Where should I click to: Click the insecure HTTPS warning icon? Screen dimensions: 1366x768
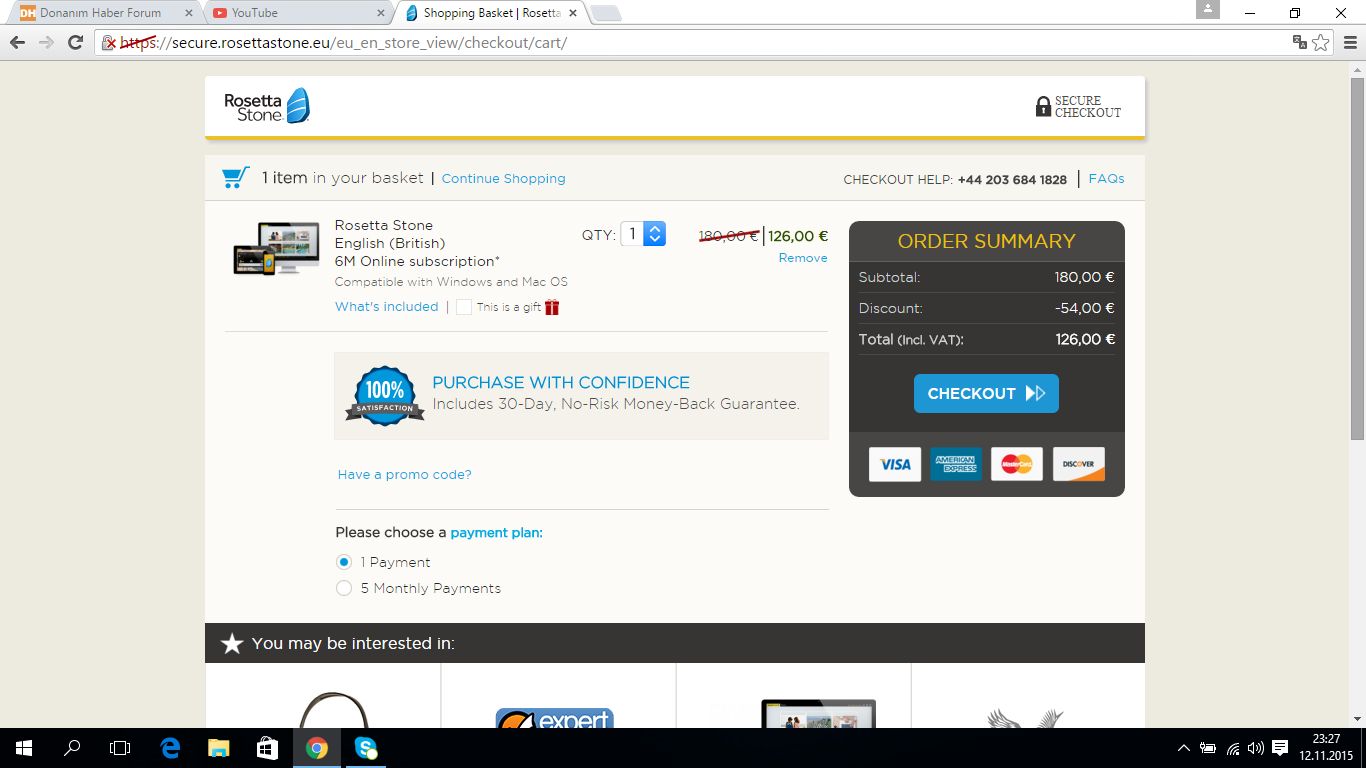pos(110,43)
